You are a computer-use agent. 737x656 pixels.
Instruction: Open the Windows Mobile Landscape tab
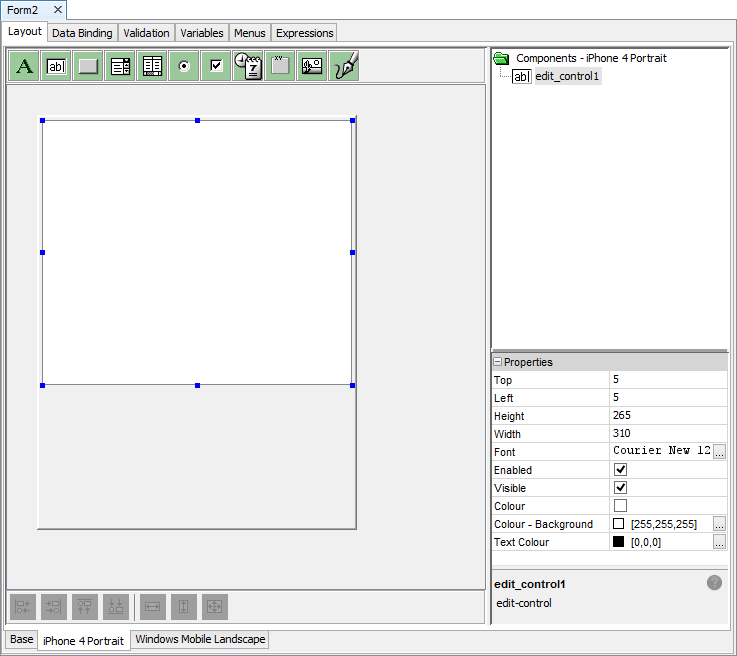pos(200,639)
